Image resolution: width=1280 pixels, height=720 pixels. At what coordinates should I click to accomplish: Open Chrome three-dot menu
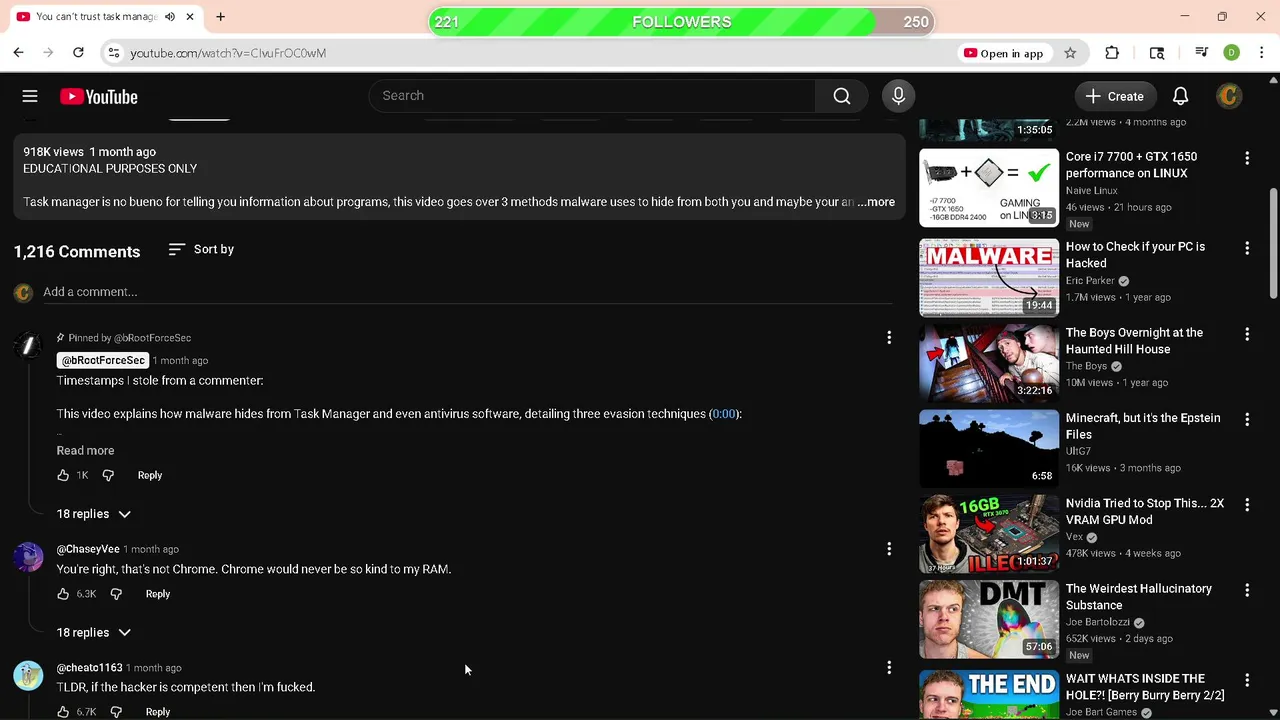coord(1261,53)
